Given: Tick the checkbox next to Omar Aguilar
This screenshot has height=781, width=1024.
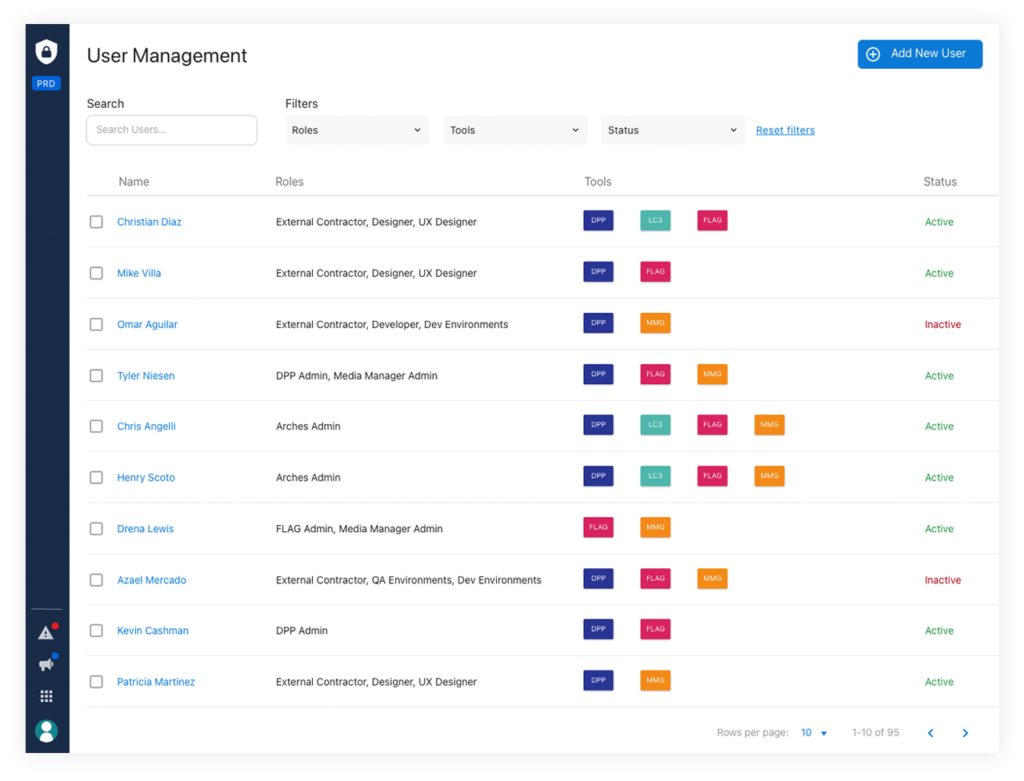Looking at the screenshot, I should tap(96, 324).
